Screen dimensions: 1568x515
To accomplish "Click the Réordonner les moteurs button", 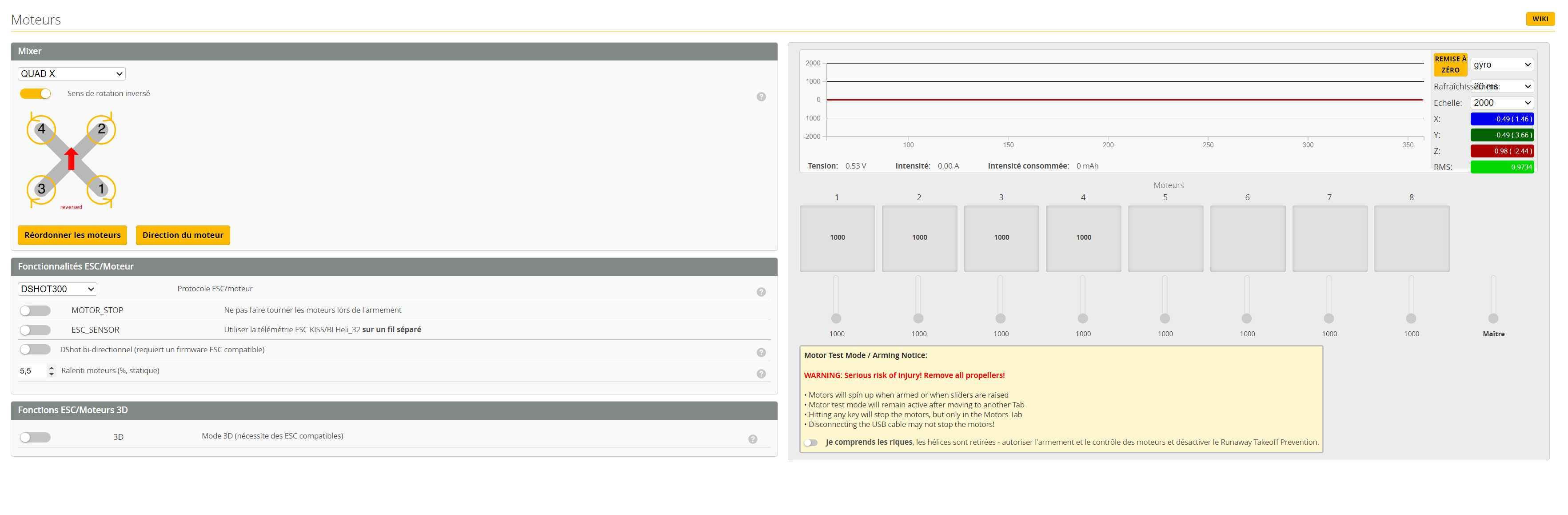I will click(x=72, y=235).
